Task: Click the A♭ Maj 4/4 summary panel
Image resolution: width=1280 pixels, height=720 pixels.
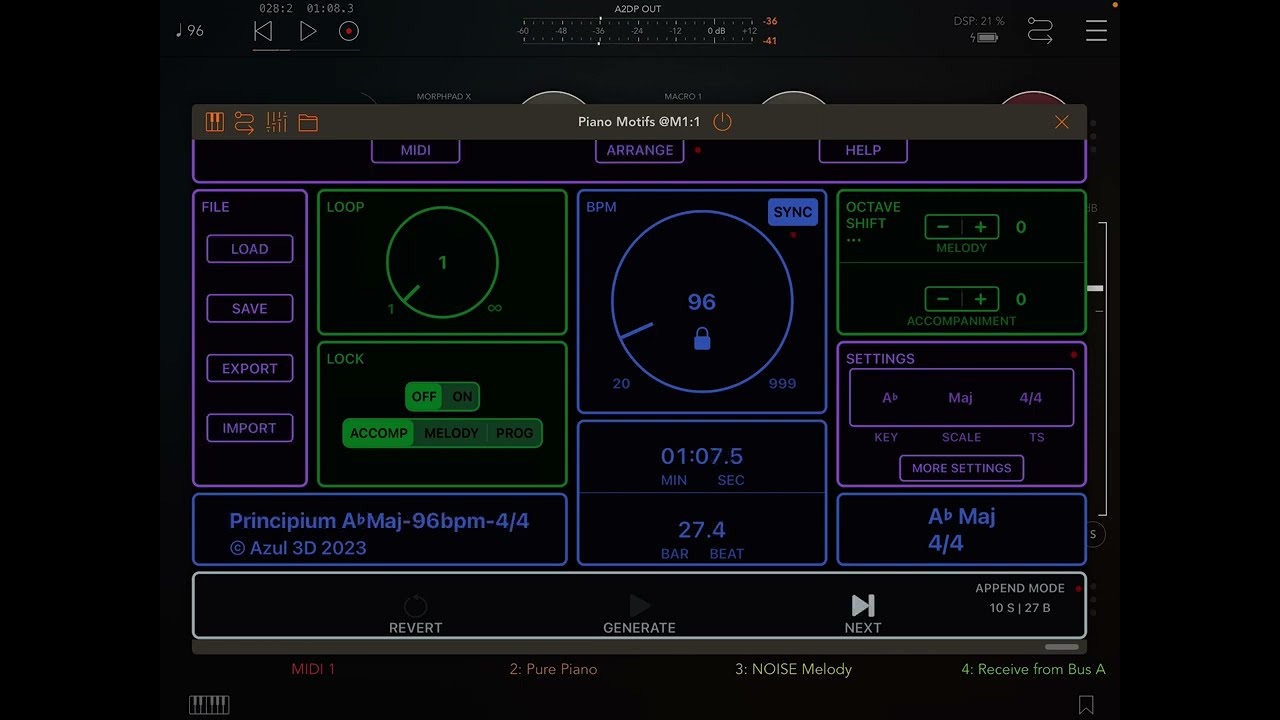Action: (961, 530)
